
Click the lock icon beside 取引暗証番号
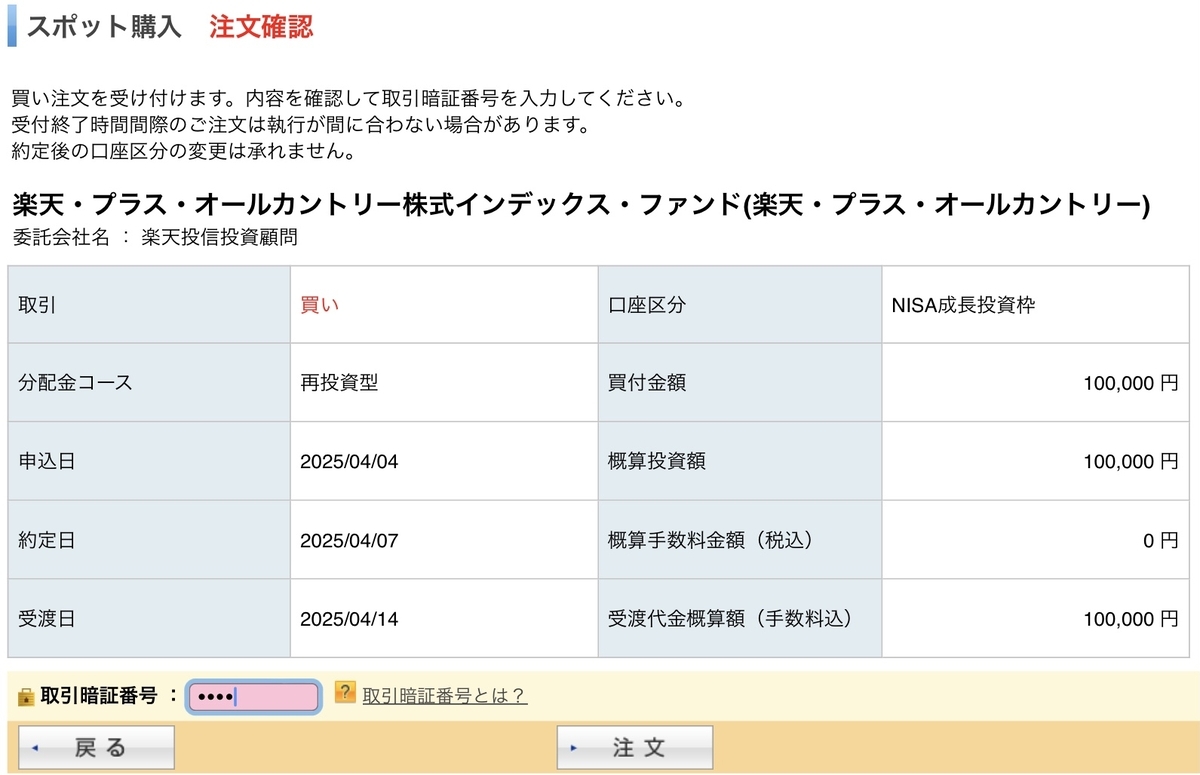coord(26,697)
